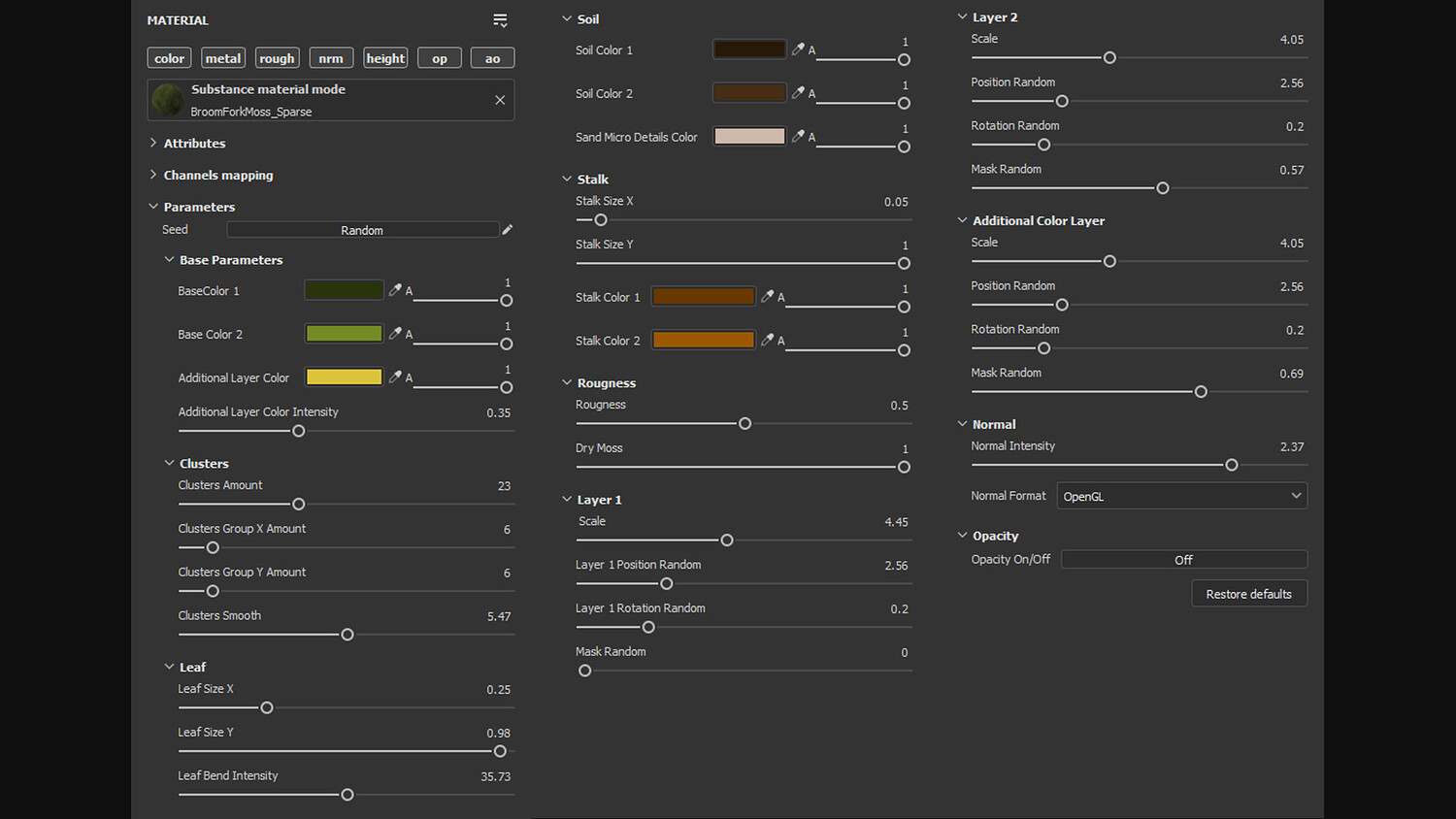Use eyedropper for Additional Layer Color

(395, 377)
